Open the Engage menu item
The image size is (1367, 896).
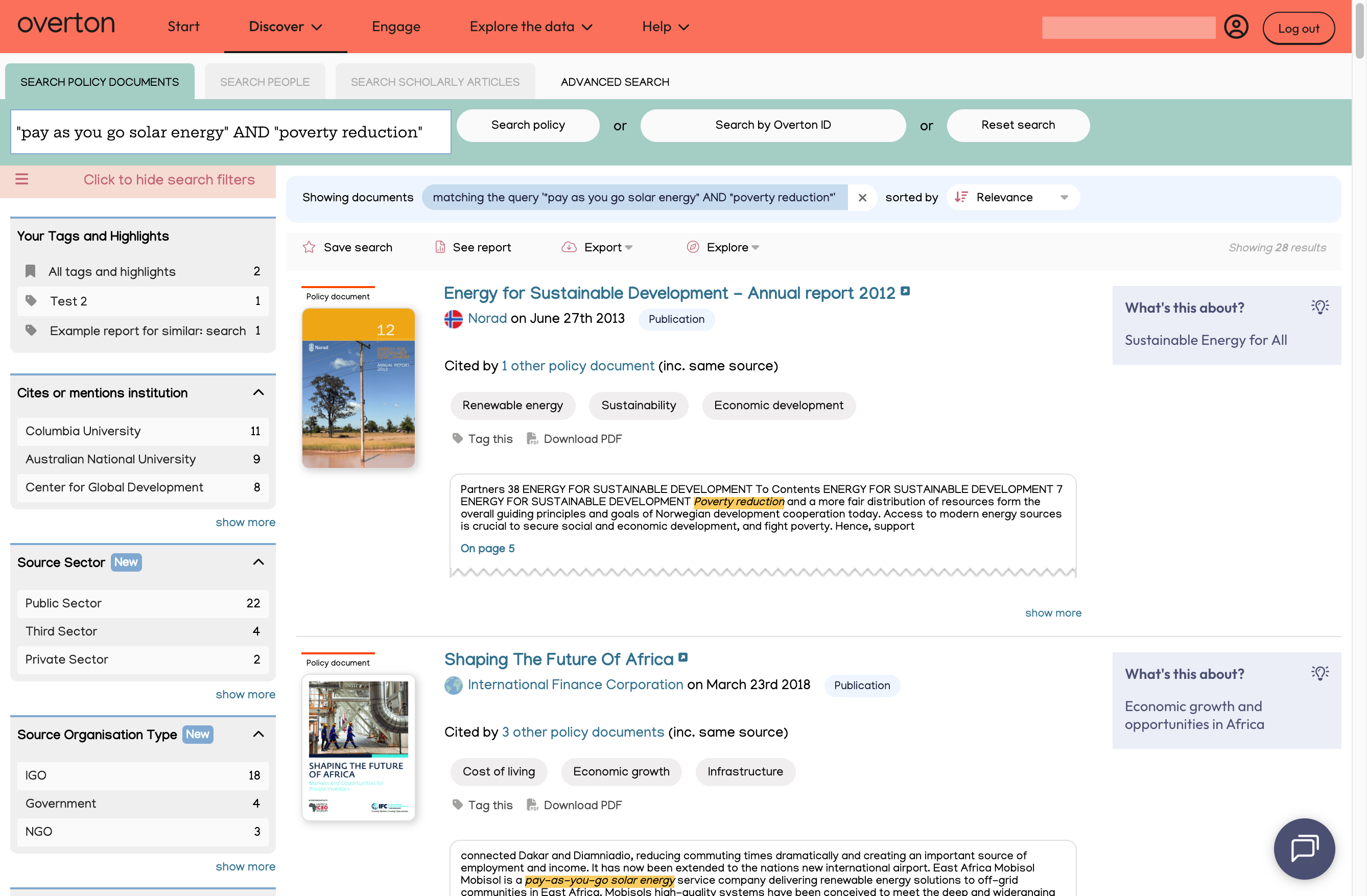(x=396, y=27)
